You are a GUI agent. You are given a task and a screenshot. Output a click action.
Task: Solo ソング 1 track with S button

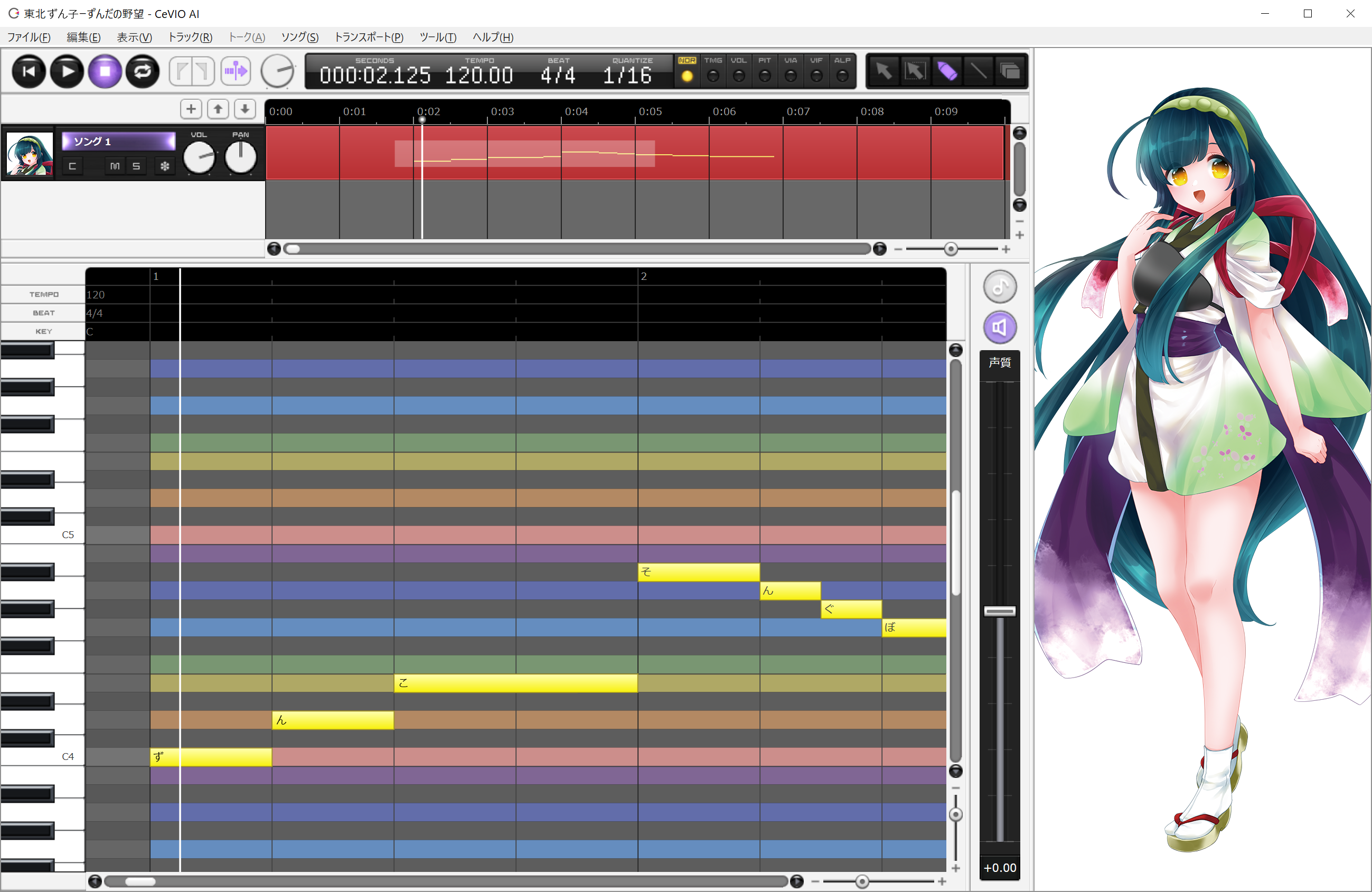(137, 166)
